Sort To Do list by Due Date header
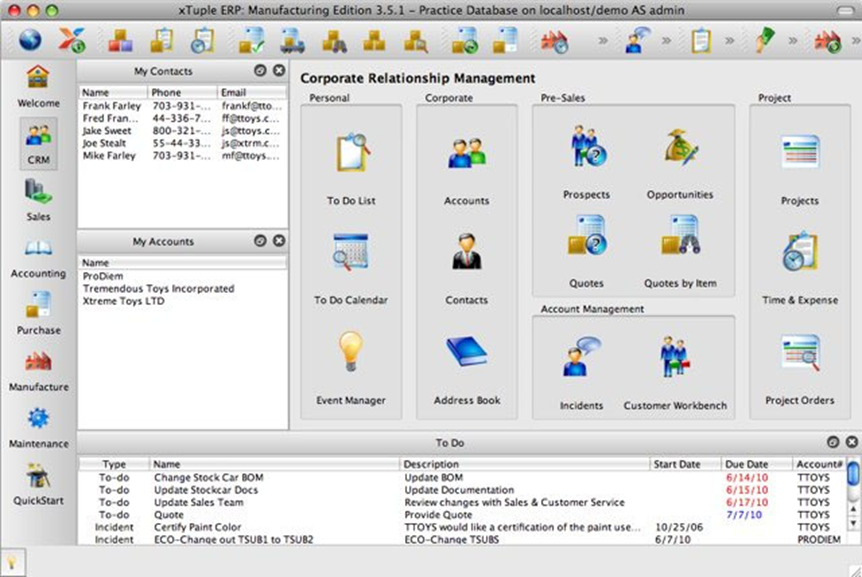The height and width of the screenshot is (577, 862). tap(756, 464)
